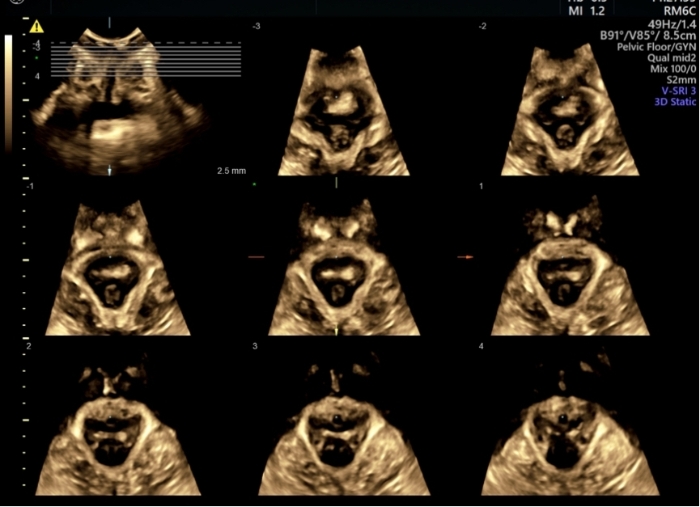Click the white arrow marker below reference image
The height and width of the screenshot is (507, 700).
pyautogui.click(x=110, y=170)
